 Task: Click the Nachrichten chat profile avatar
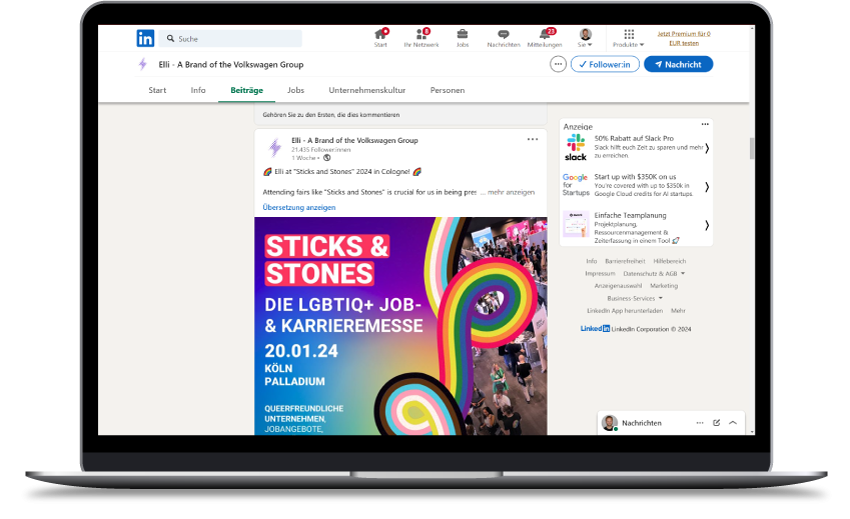(610, 422)
